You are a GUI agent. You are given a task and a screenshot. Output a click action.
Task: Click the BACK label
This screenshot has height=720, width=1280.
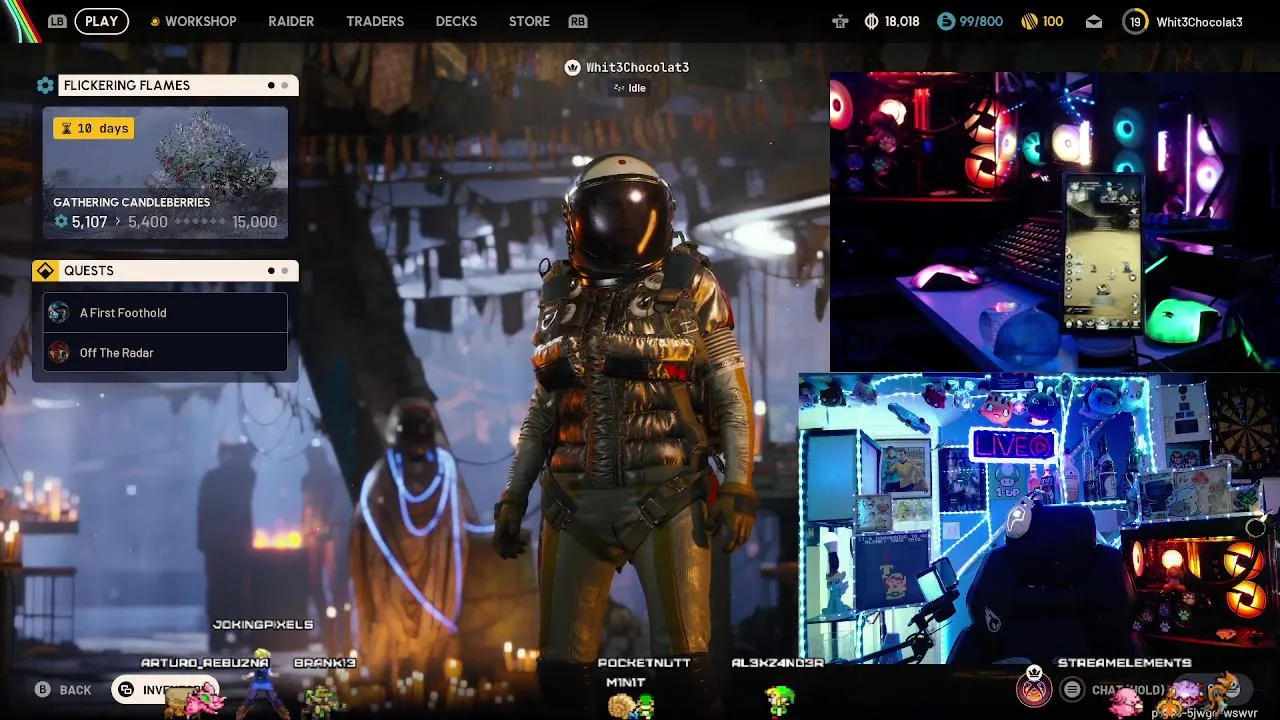click(x=76, y=690)
